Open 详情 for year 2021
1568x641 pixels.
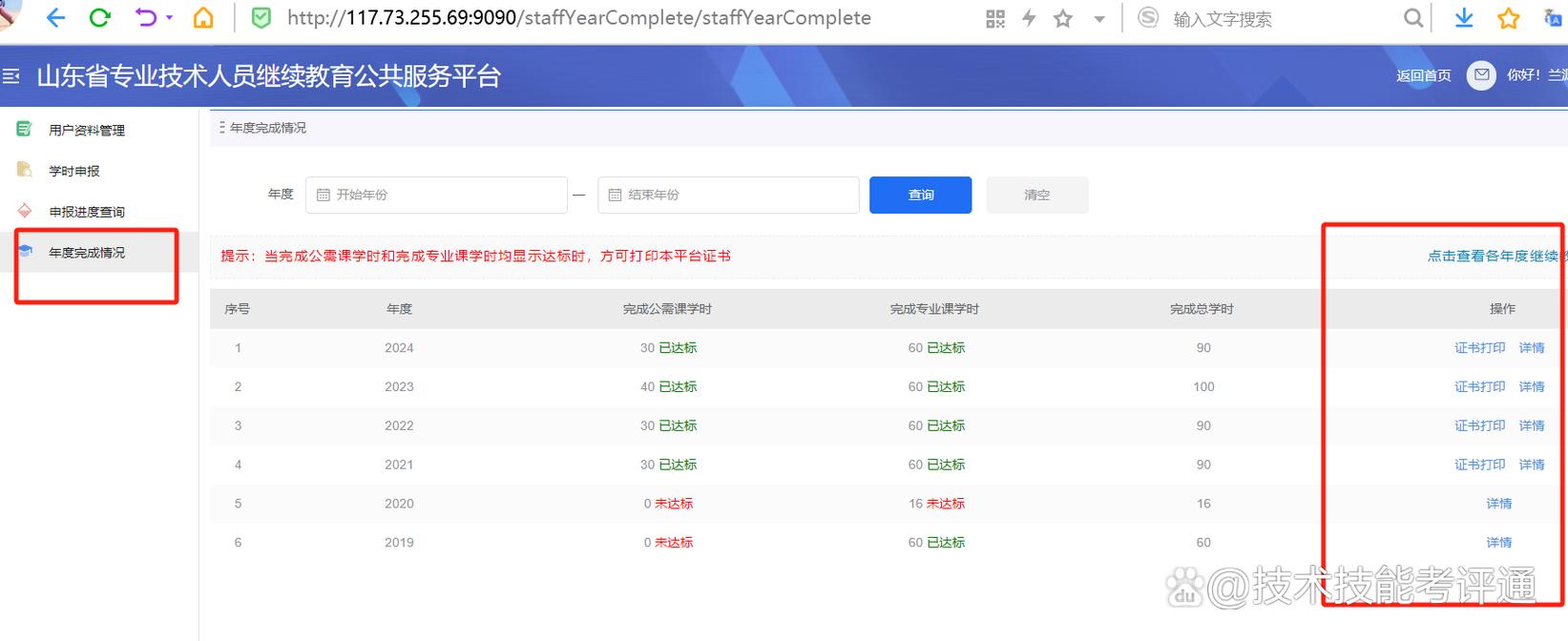pos(1532,465)
